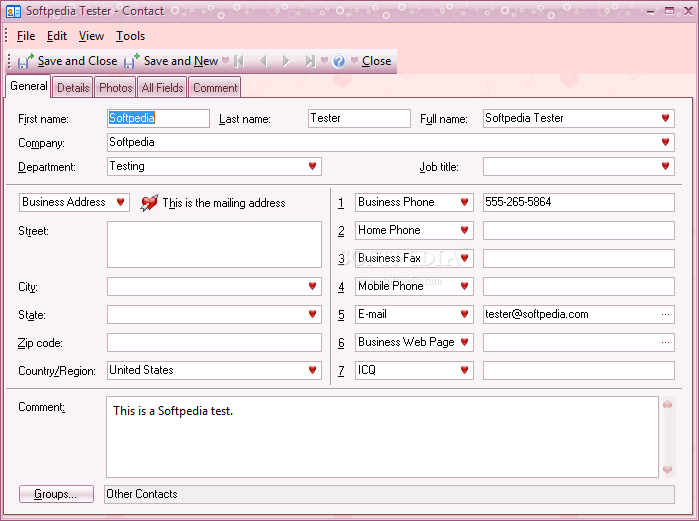Change the Home Phone type dropdown
This screenshot has width=699, height=521.
464,230
